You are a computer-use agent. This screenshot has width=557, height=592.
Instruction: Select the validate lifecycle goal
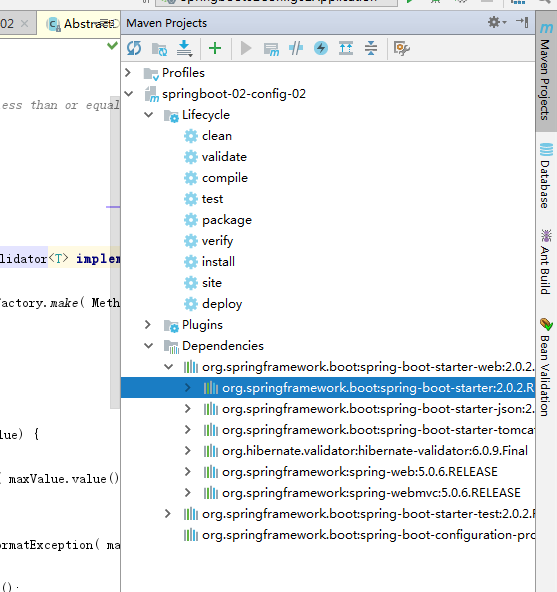point(224,157)
